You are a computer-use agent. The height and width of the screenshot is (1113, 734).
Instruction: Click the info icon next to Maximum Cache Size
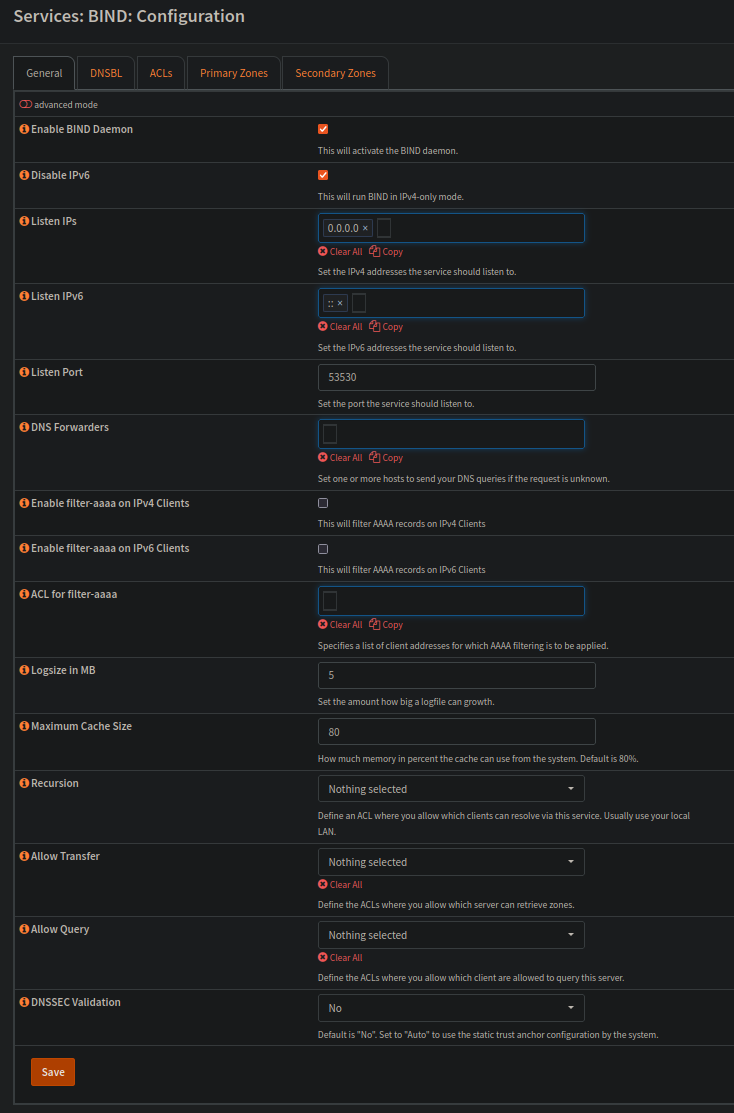[x=24, y=726]
